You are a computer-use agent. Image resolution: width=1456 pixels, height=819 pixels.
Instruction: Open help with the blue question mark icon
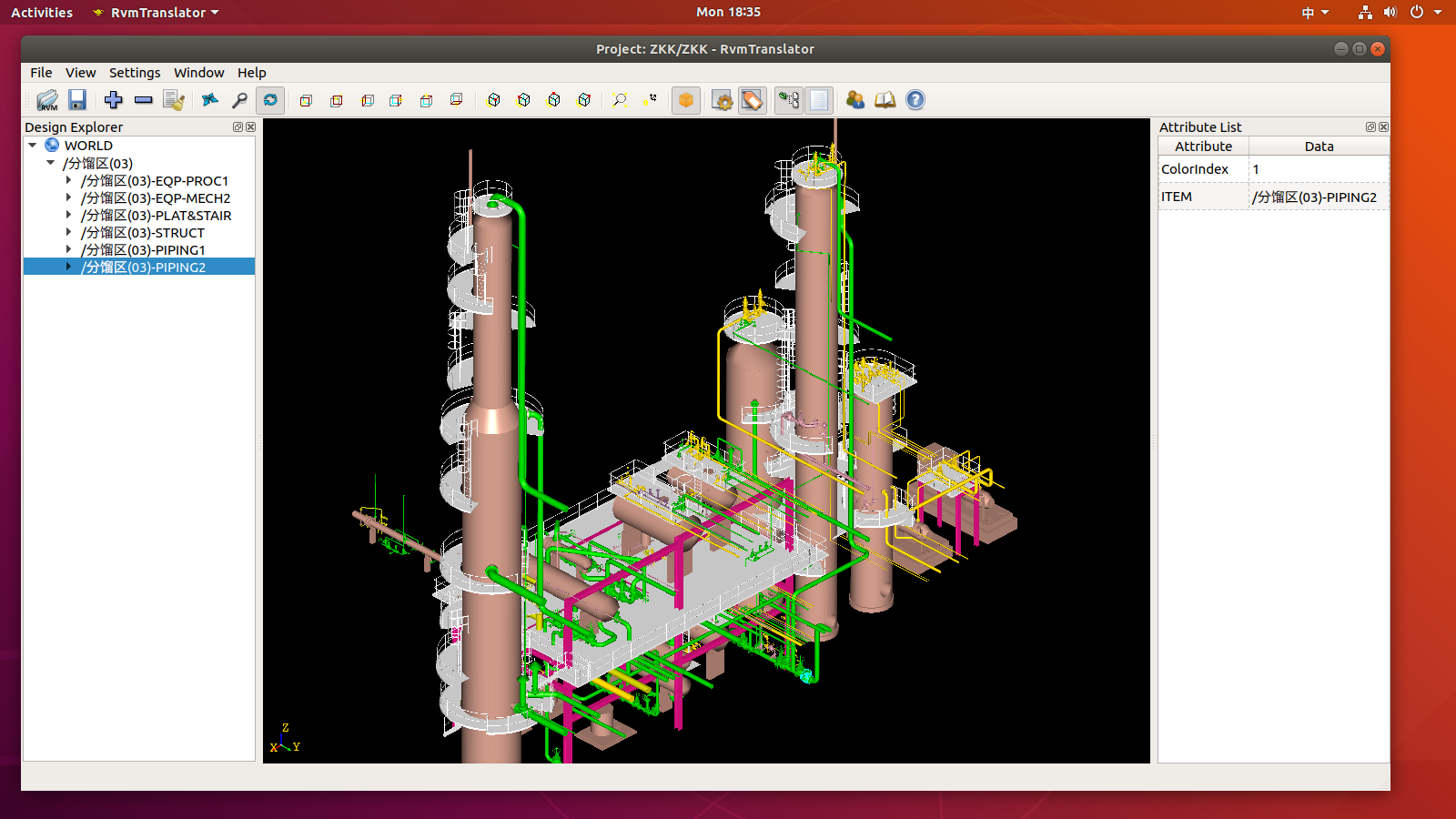[915, 100]
